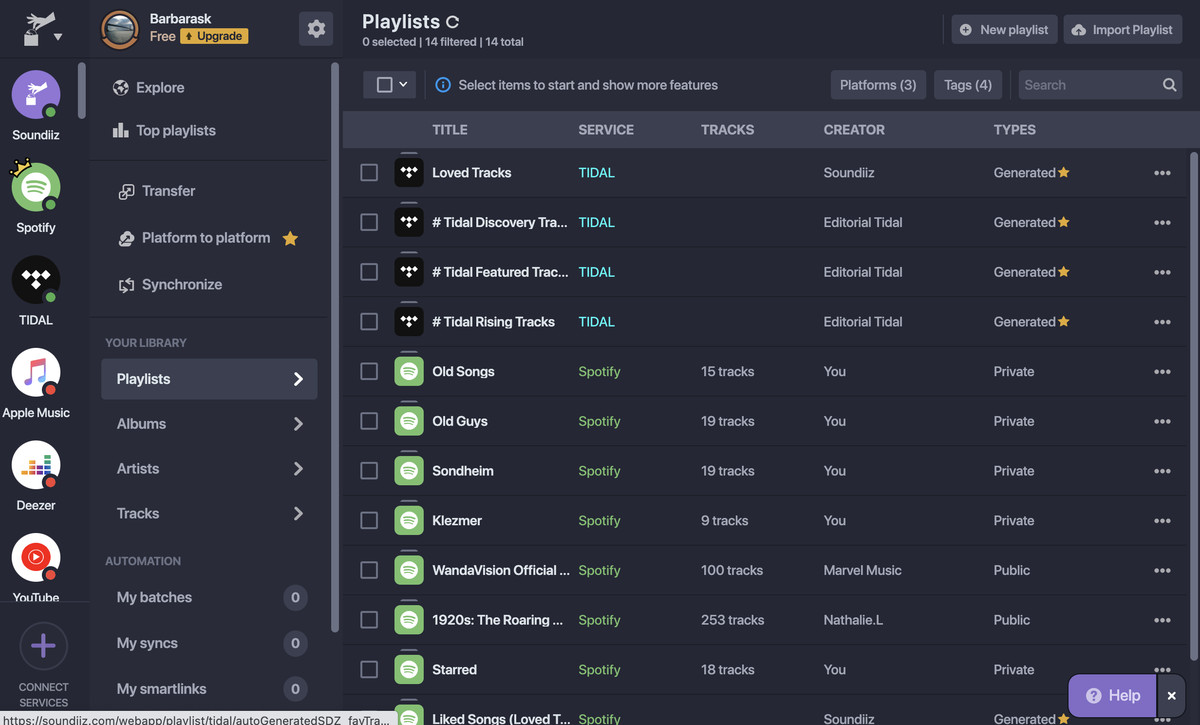Screen dimensions: 1200x725
Task: Sort by the TITLE column header
Action: [450, 130]
